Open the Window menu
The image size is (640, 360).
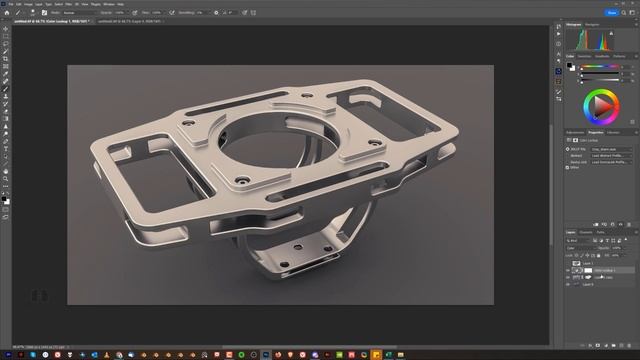tap(109, 4)
